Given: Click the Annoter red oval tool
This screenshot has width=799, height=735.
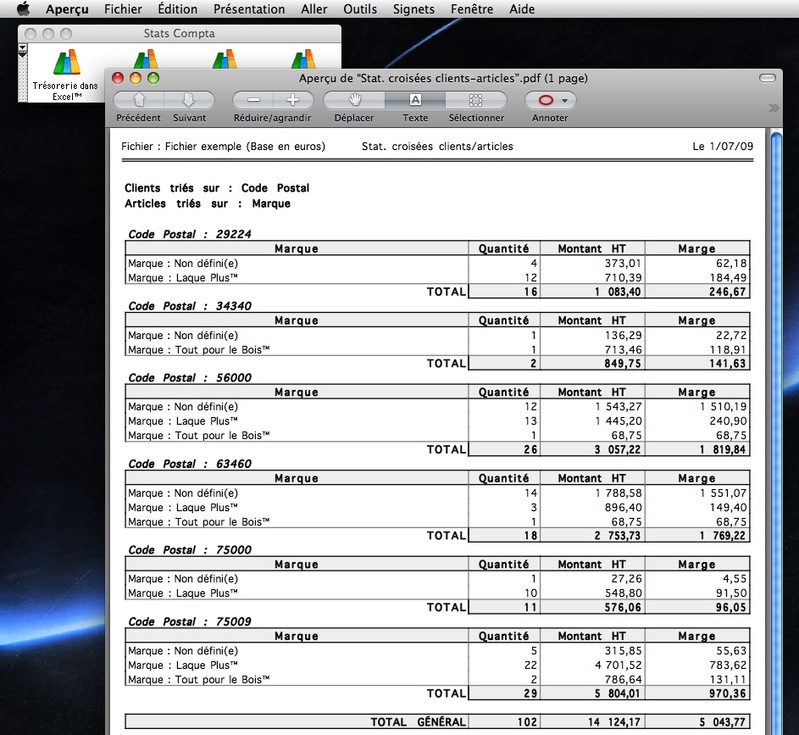Looking at the screenshot, I should [545, 100].
